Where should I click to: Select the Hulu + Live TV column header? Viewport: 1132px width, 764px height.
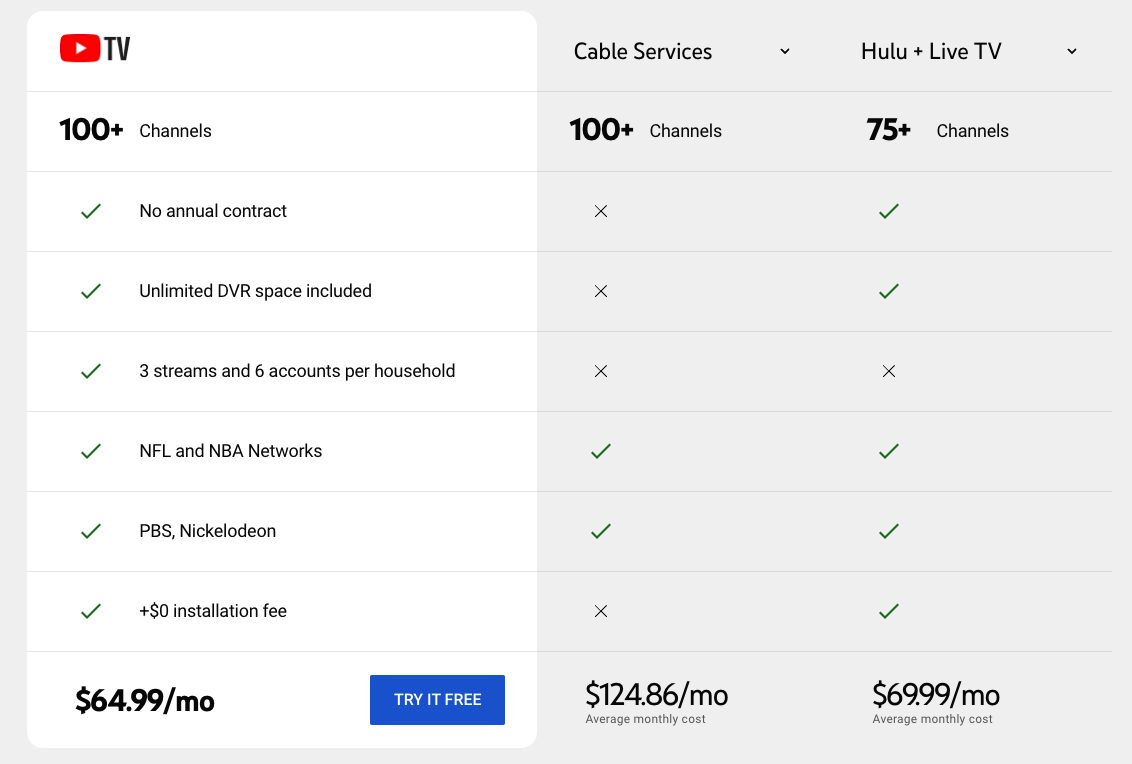[931, 52]
